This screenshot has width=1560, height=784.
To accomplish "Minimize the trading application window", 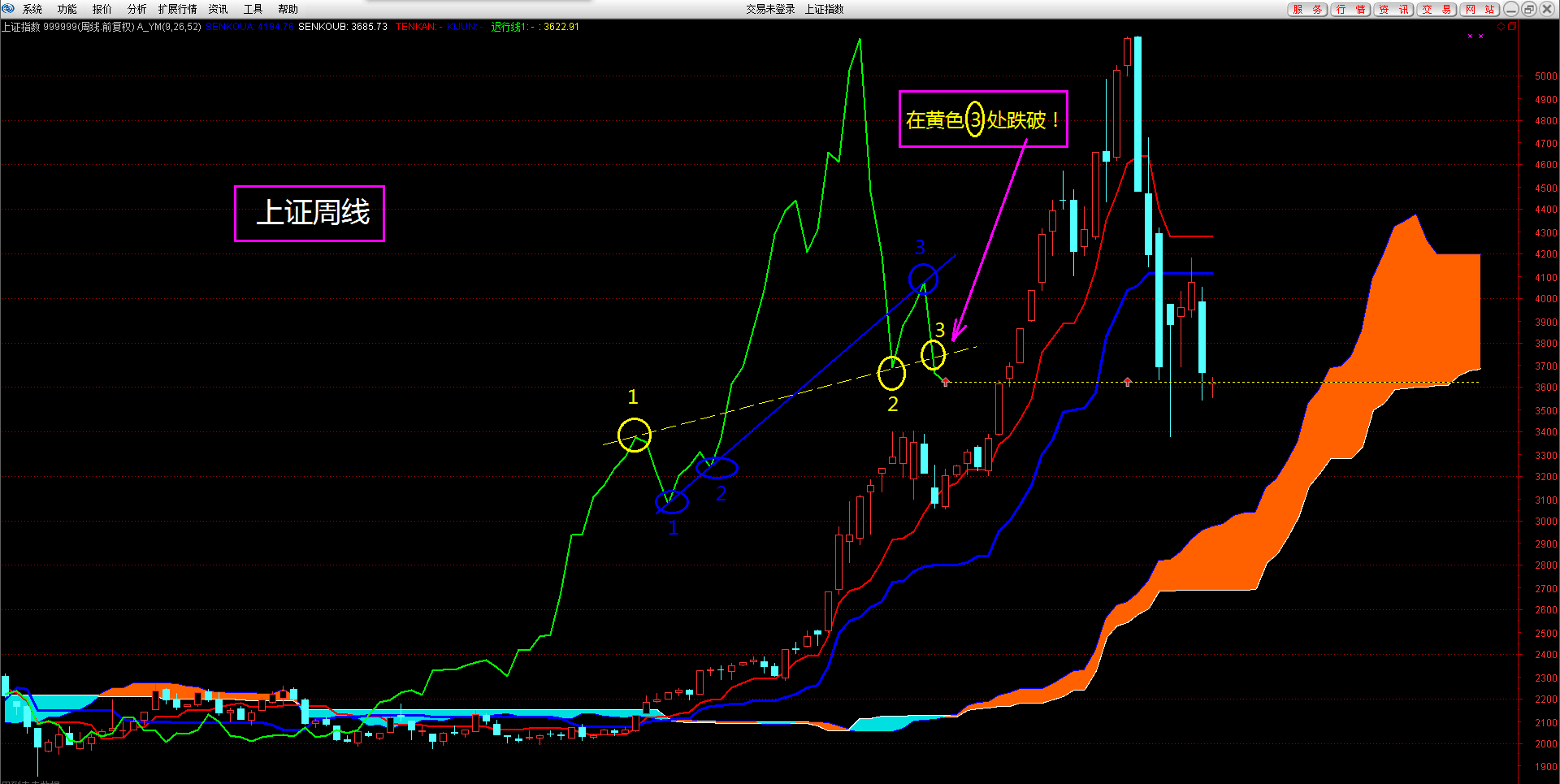I will coord(1511,9).
